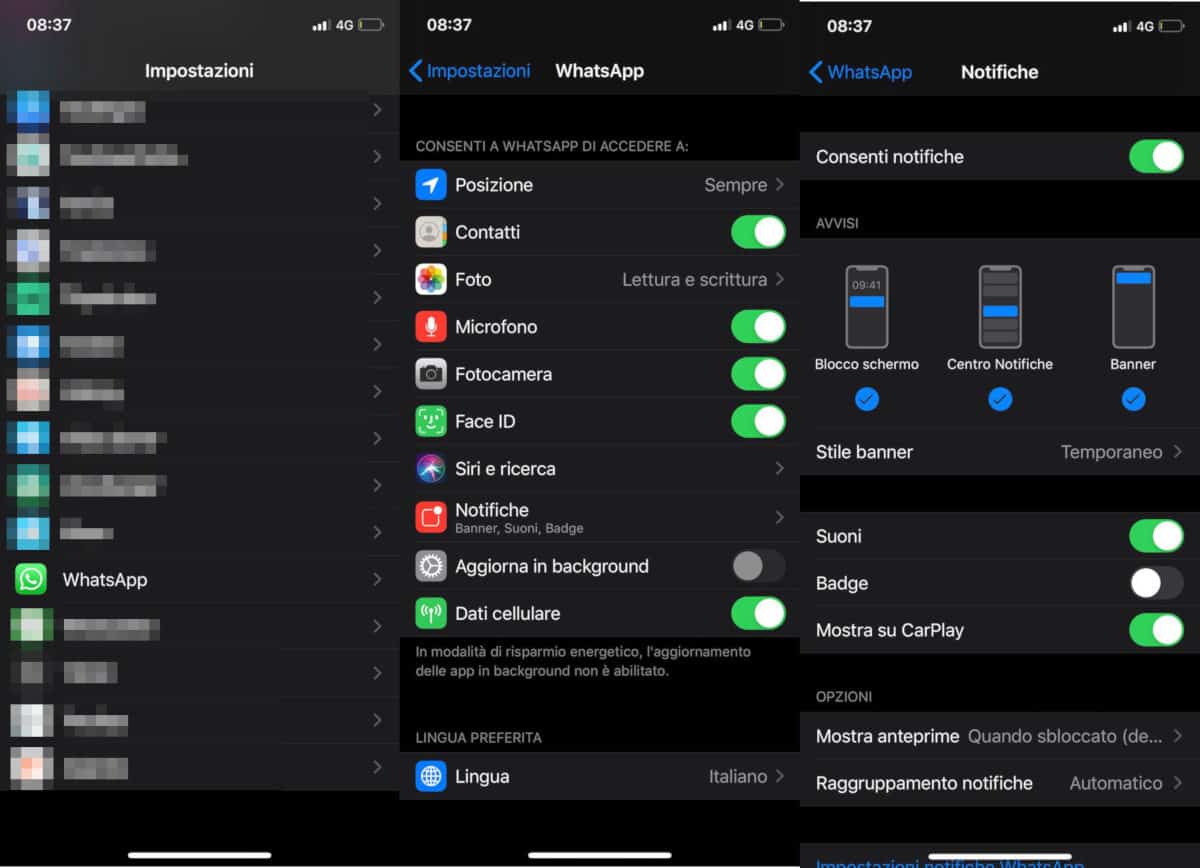Tap the Contatti icon
Viewport: 1200px width, 868px height.
click(431, 232)
